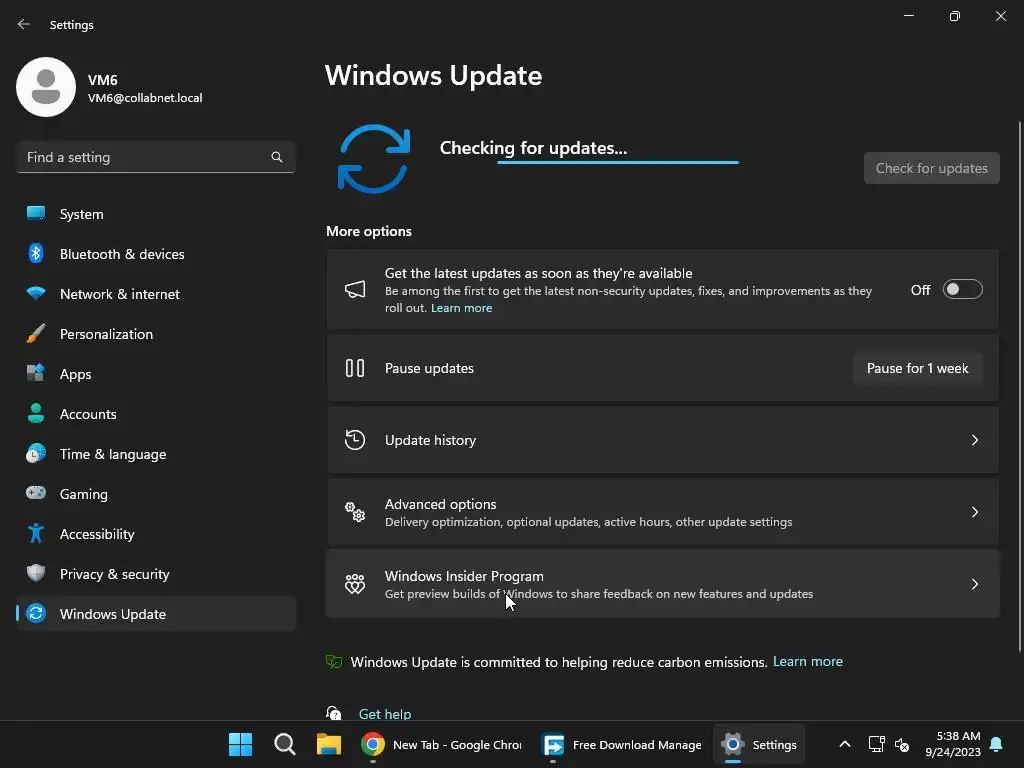Expand Advanced options chevron
Image resolution: width=1024 pixels, height=768 pixels.
click(x=975, y=512)
